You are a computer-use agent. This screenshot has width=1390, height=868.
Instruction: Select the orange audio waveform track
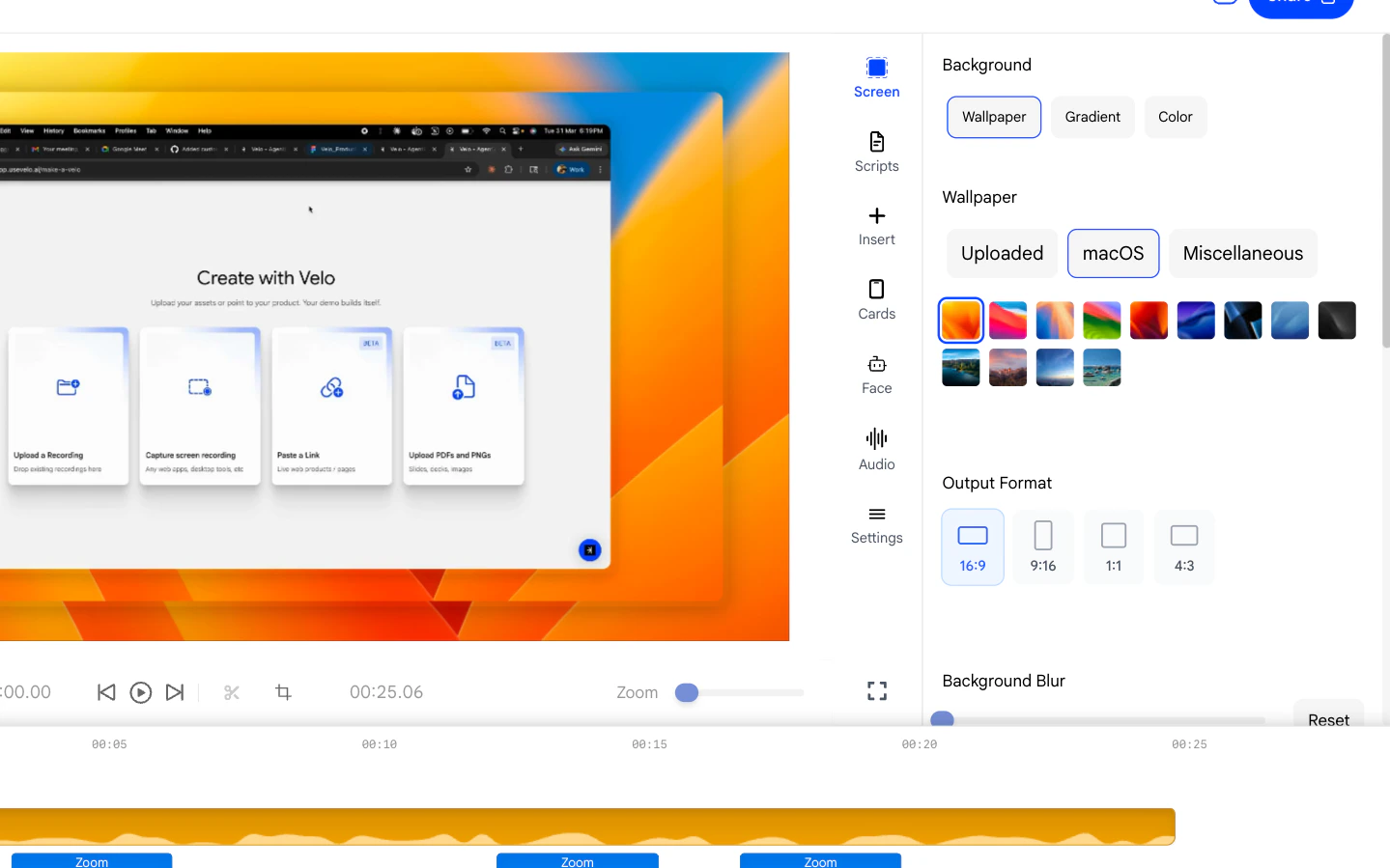[587, 826]
